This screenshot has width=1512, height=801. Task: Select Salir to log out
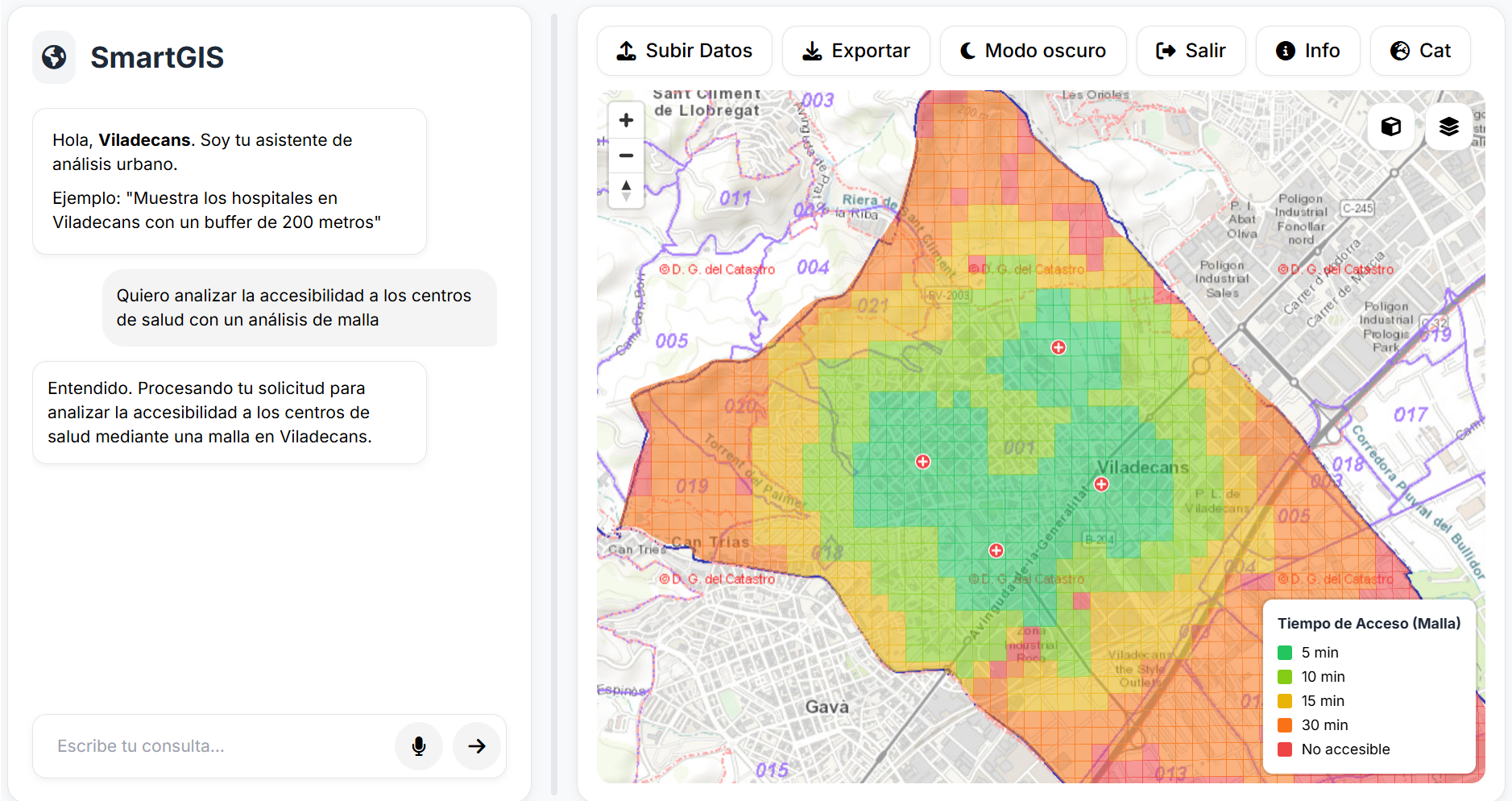[1191, 50]
